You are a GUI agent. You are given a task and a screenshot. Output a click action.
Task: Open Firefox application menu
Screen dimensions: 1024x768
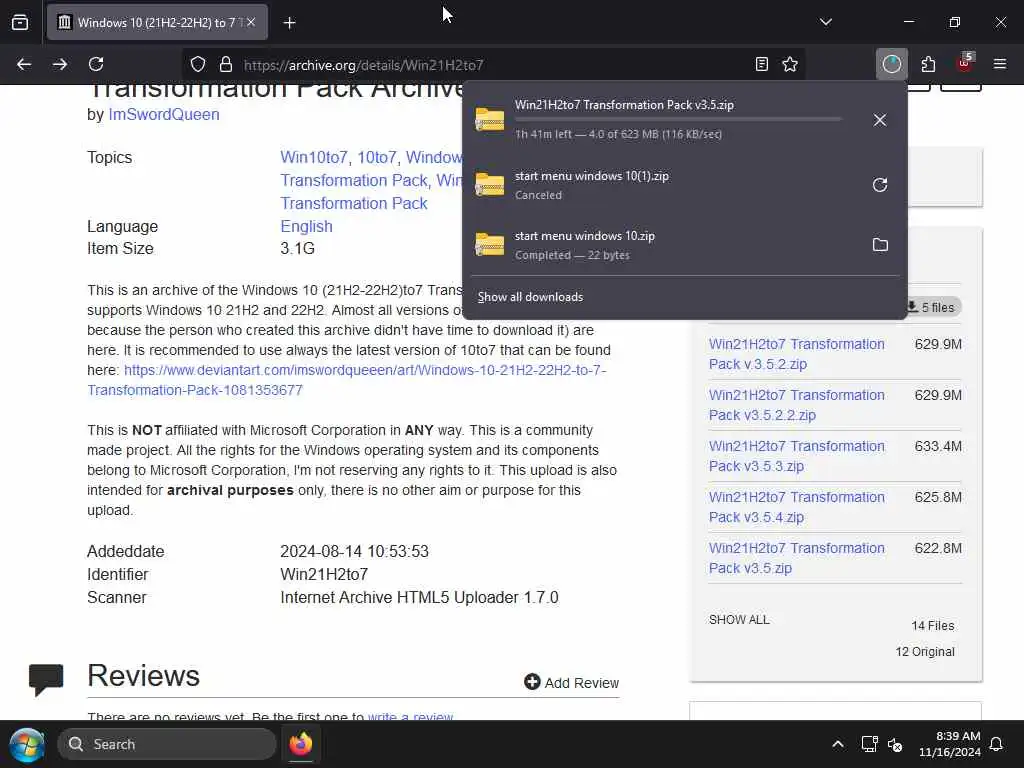[1000, 65]
